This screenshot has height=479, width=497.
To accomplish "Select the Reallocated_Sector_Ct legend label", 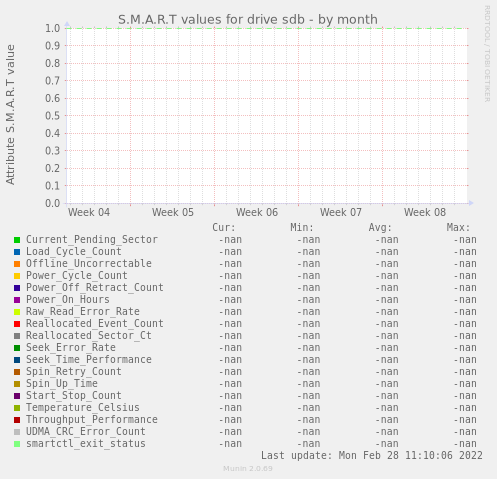I will pos(89,336).
